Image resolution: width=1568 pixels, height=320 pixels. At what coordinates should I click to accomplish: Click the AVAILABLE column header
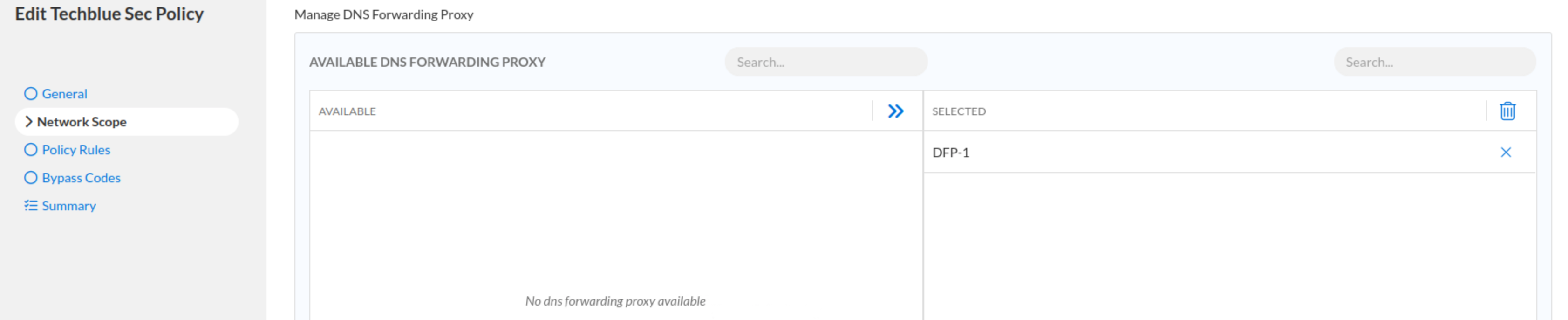pyautogui.click(x=347, y=111)
